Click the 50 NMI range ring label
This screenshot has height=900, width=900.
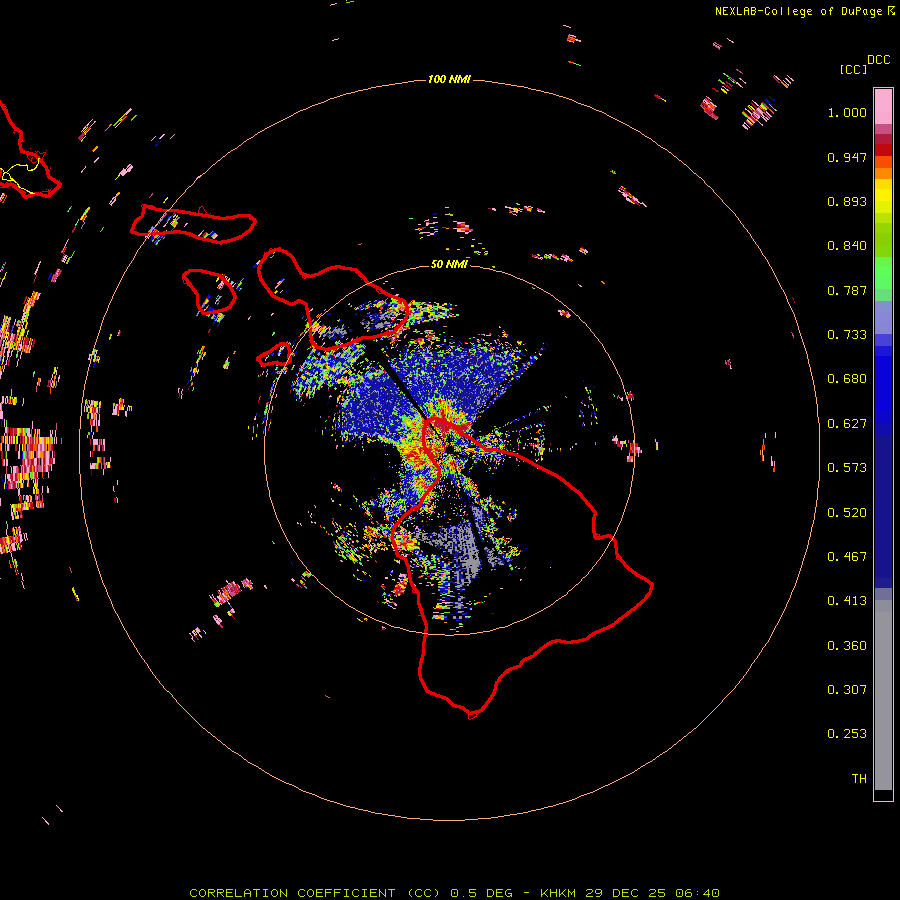click(449, 264)
